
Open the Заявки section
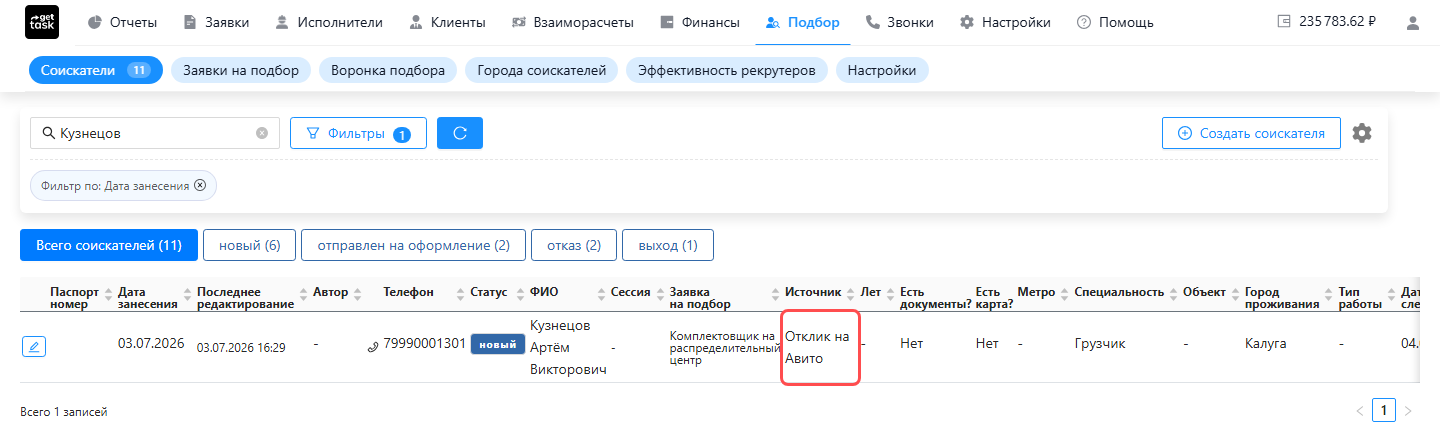pos(216,22)
